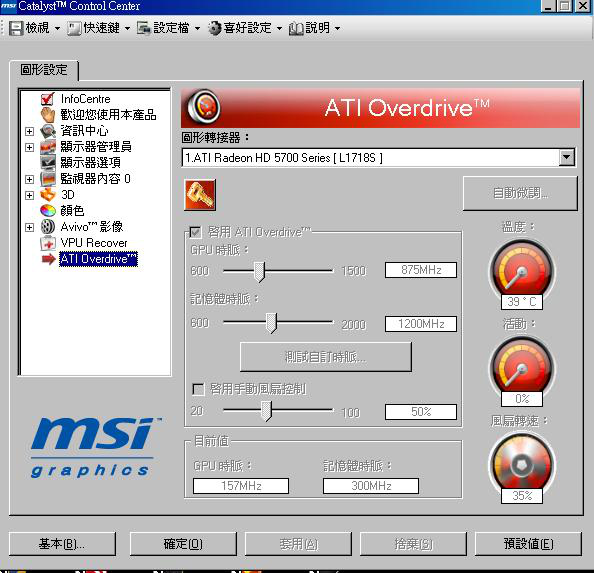The width and height of the screenshot is (594, 573).
Task: Select the 圖形設定 tab
Action: [x=44, y=70]
